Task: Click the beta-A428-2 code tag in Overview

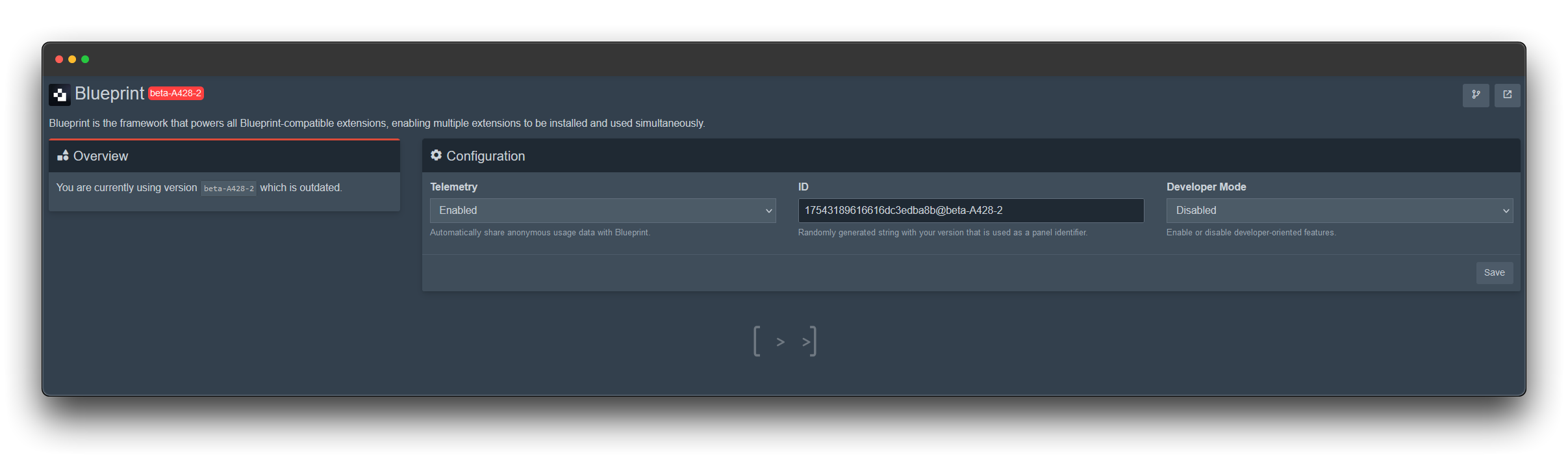Action: pos(229,189)
